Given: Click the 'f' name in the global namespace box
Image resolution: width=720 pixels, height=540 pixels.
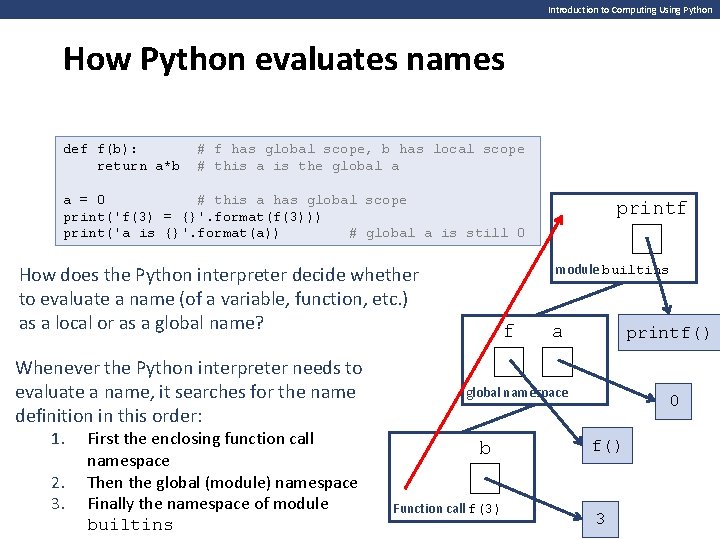Looking at the screenshot, I should click(x=509, y=331).
